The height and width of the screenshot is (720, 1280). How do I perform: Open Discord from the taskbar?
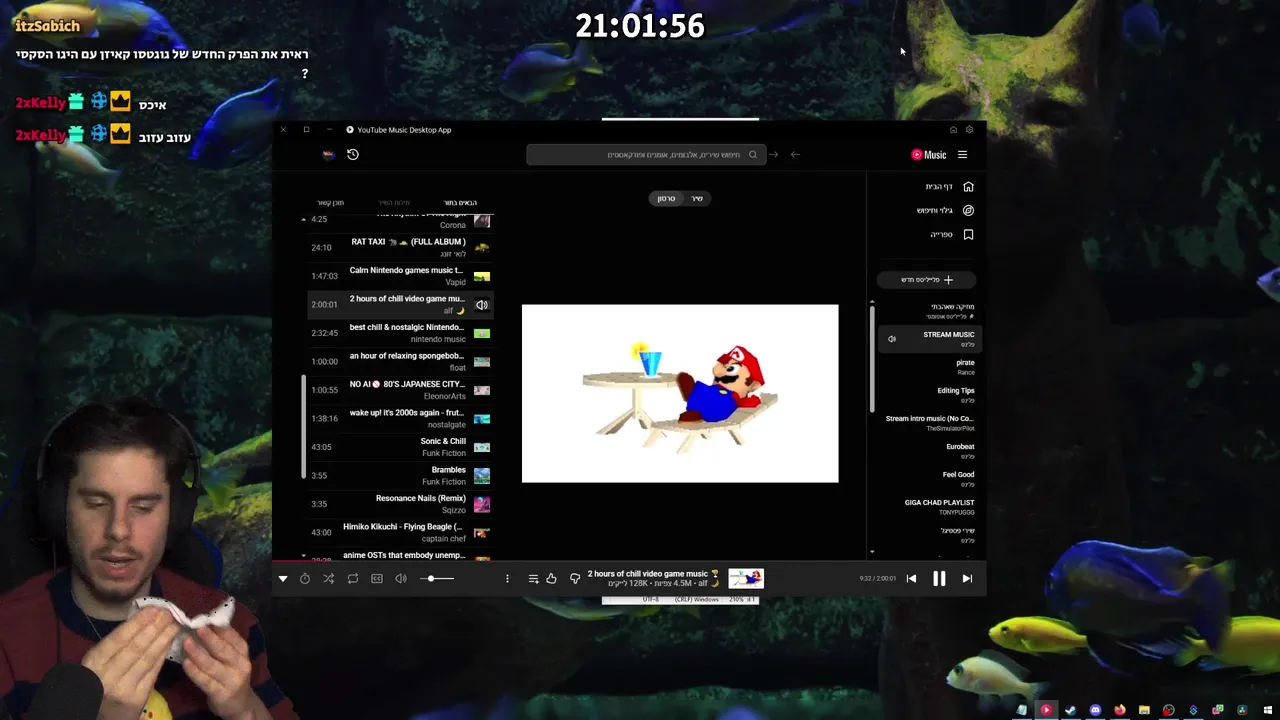pos(1095,710)
